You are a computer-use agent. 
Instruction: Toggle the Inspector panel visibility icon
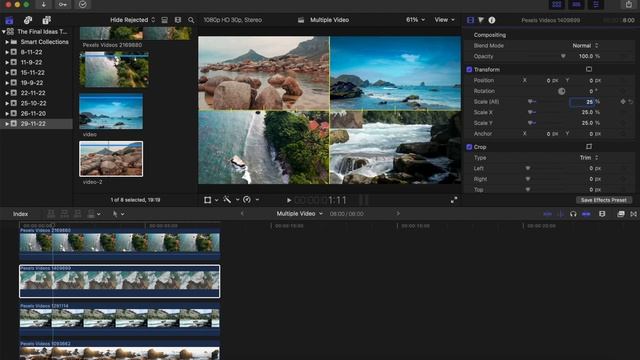(596, 4)
